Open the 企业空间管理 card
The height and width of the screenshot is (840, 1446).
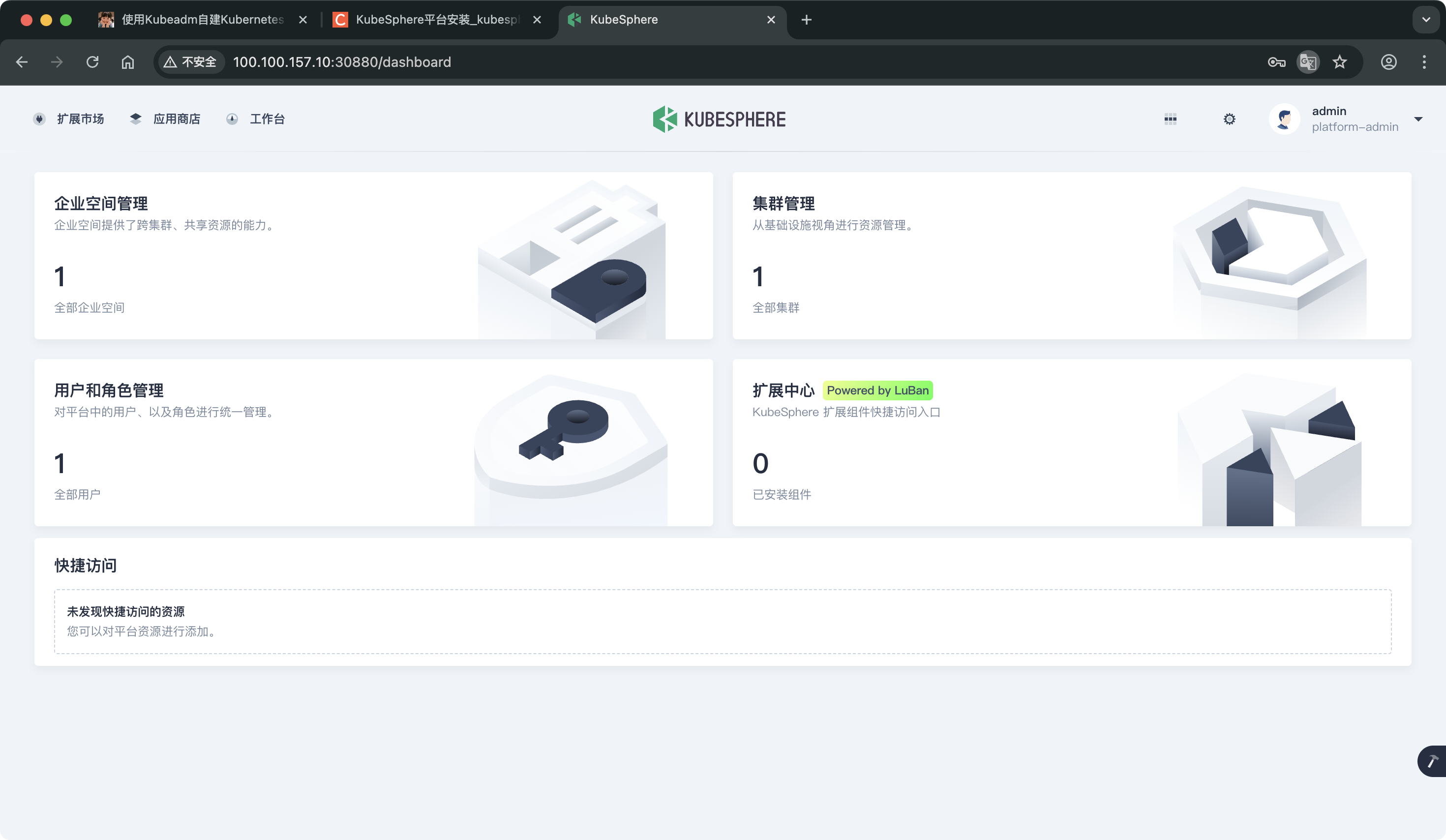pyautogui.click(x=374, y=255)
